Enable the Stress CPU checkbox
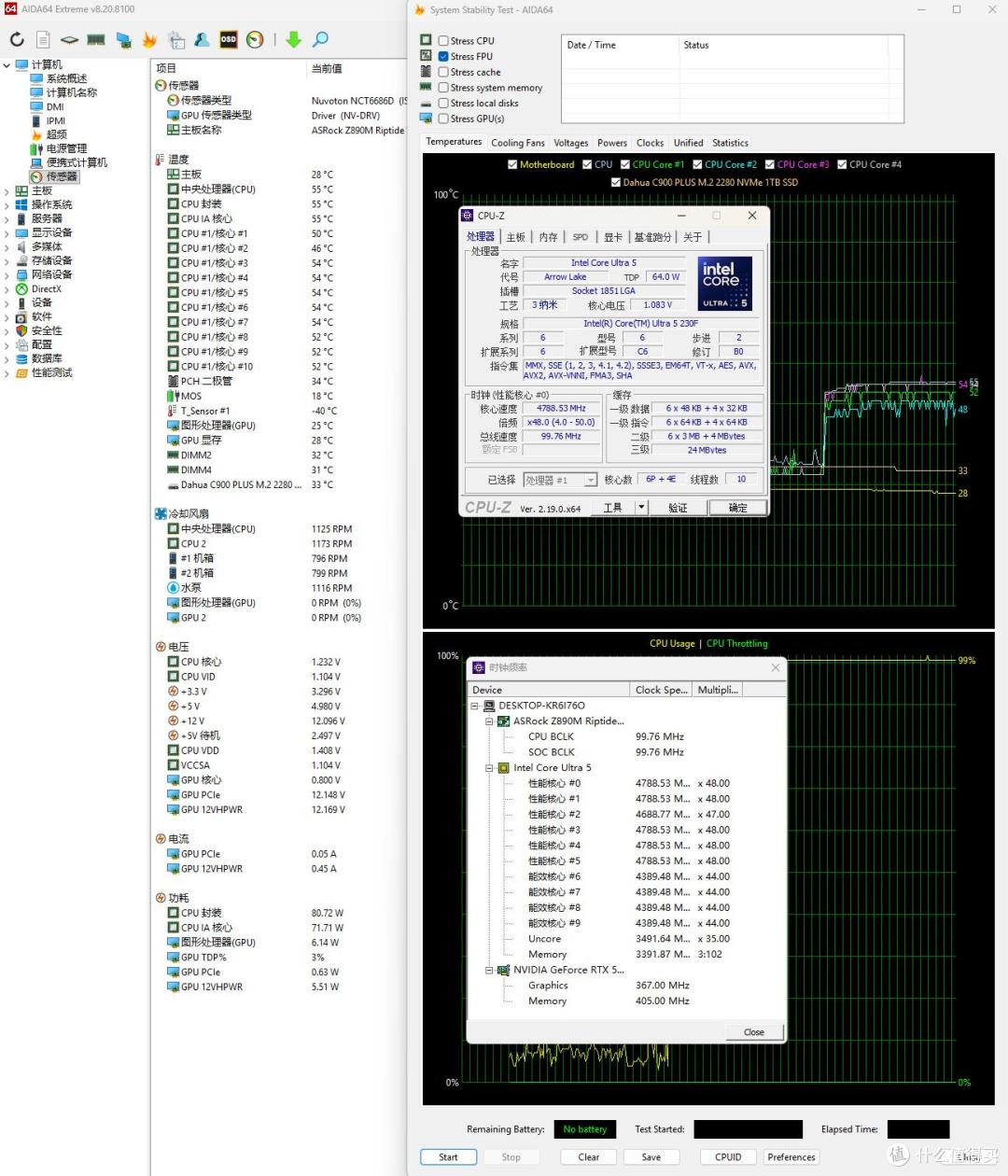This screenshot has width=1008, height=1176. (443, 41)
